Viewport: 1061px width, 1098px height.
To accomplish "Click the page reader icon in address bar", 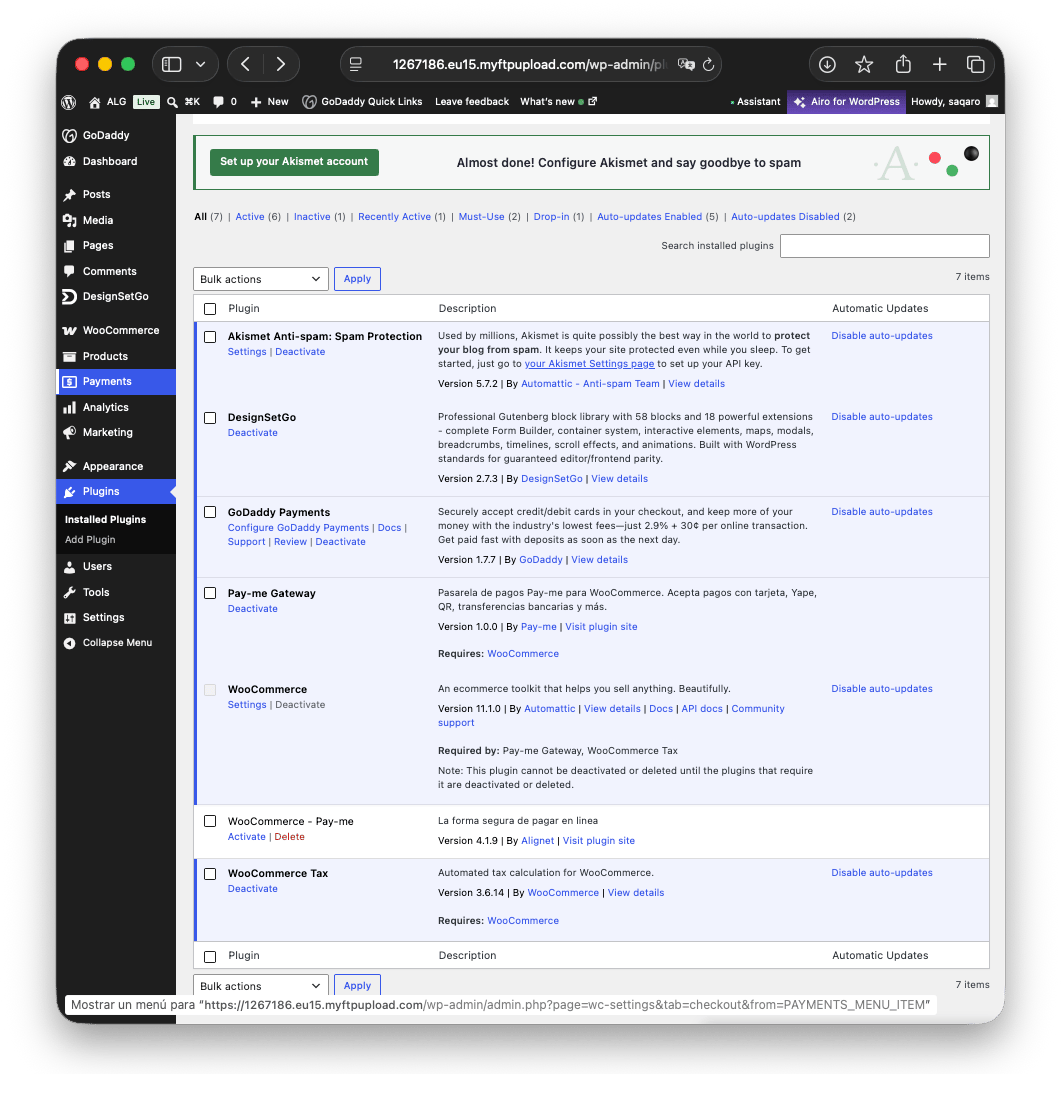I will [356, 64].
